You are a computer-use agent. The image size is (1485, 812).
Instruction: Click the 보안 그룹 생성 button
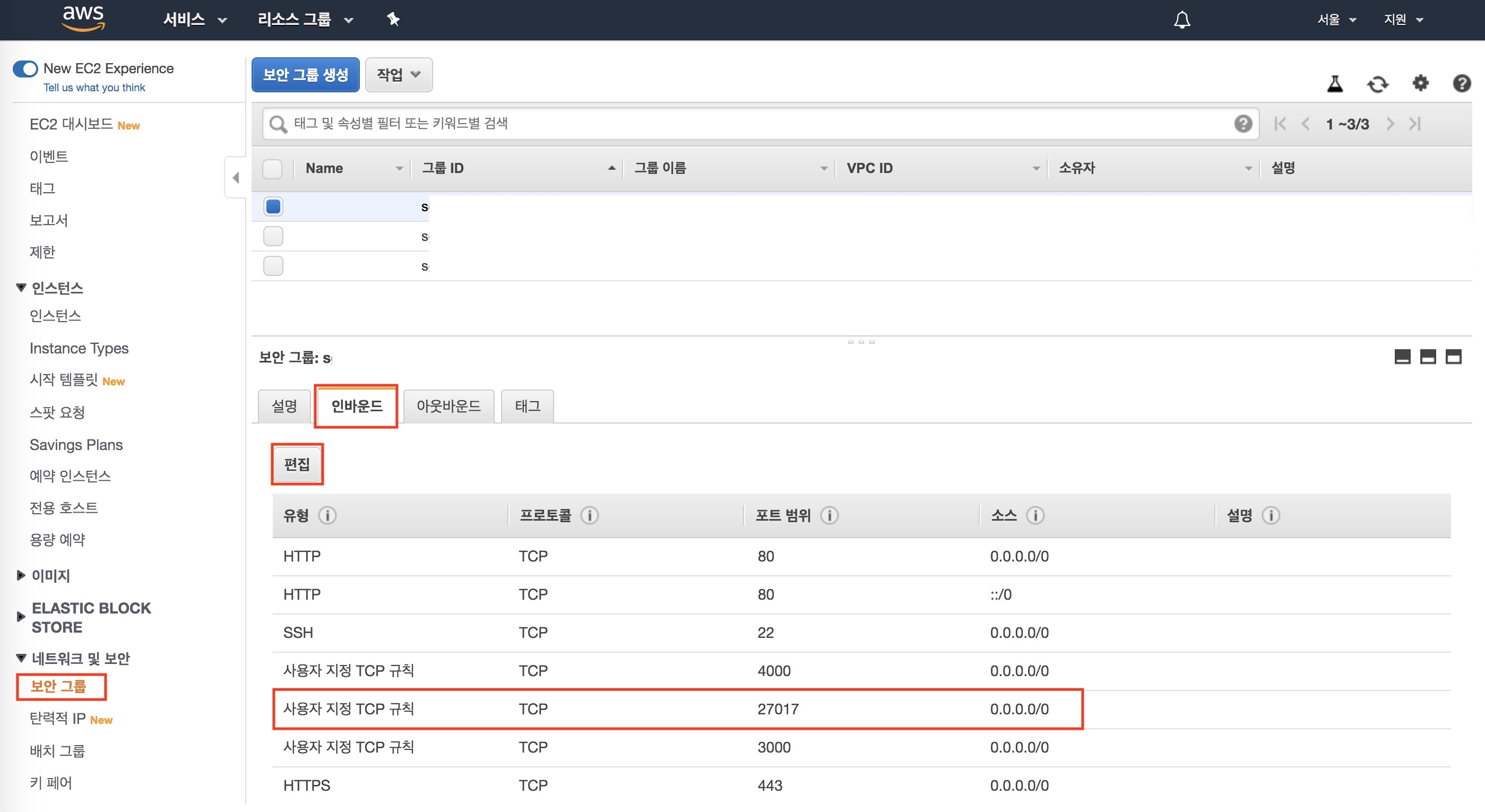click(x=305, y=74)
